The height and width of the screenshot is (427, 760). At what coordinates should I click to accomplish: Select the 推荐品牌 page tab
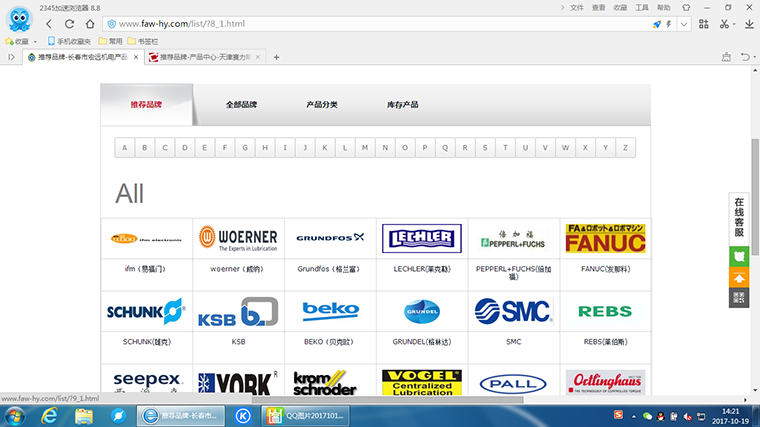146,105
